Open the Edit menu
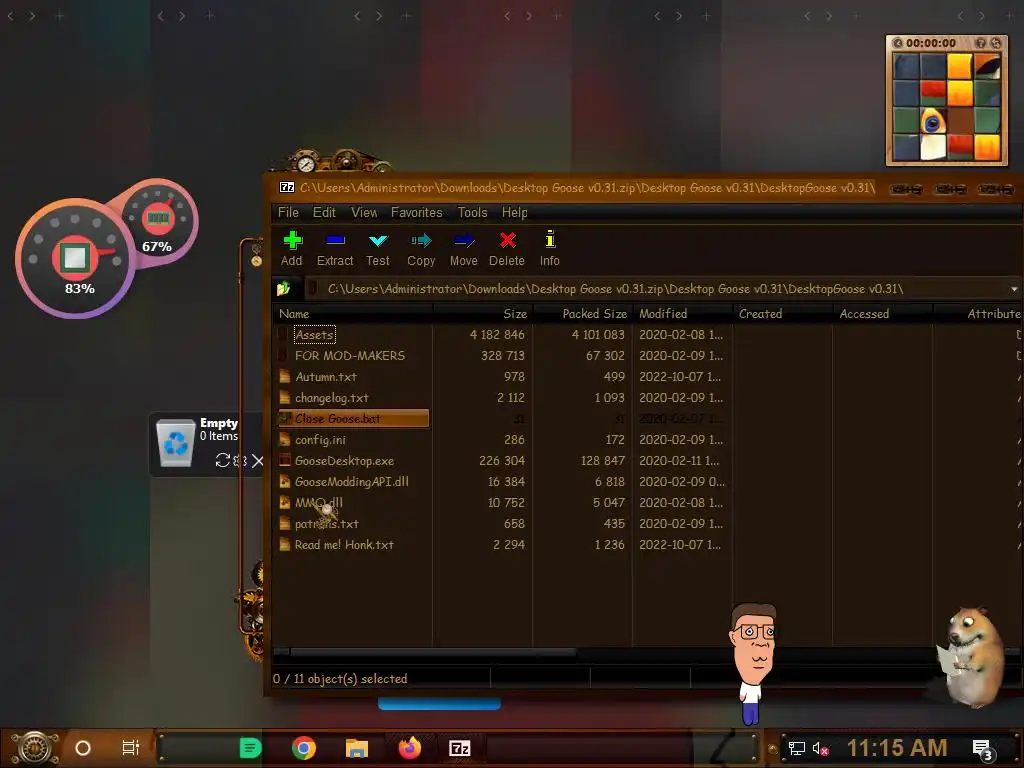Screen dimensions: 1024x768 (x=325, y=212)
